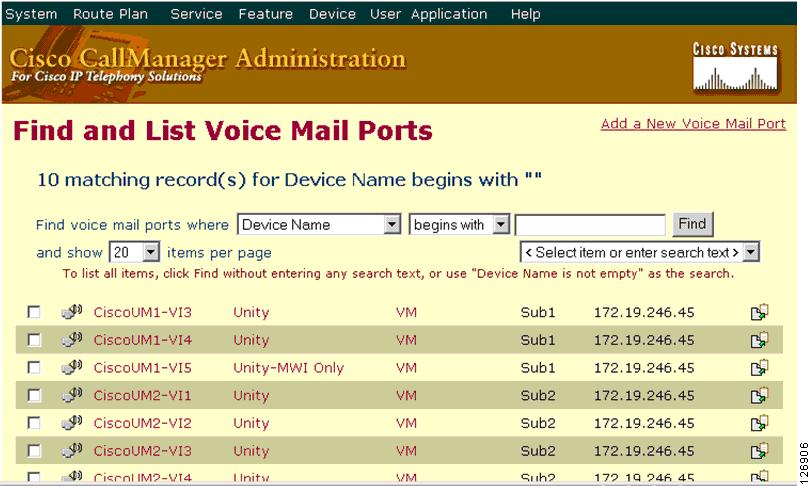Open the CiscoUM1-VI3 port link

click(142, 312)
